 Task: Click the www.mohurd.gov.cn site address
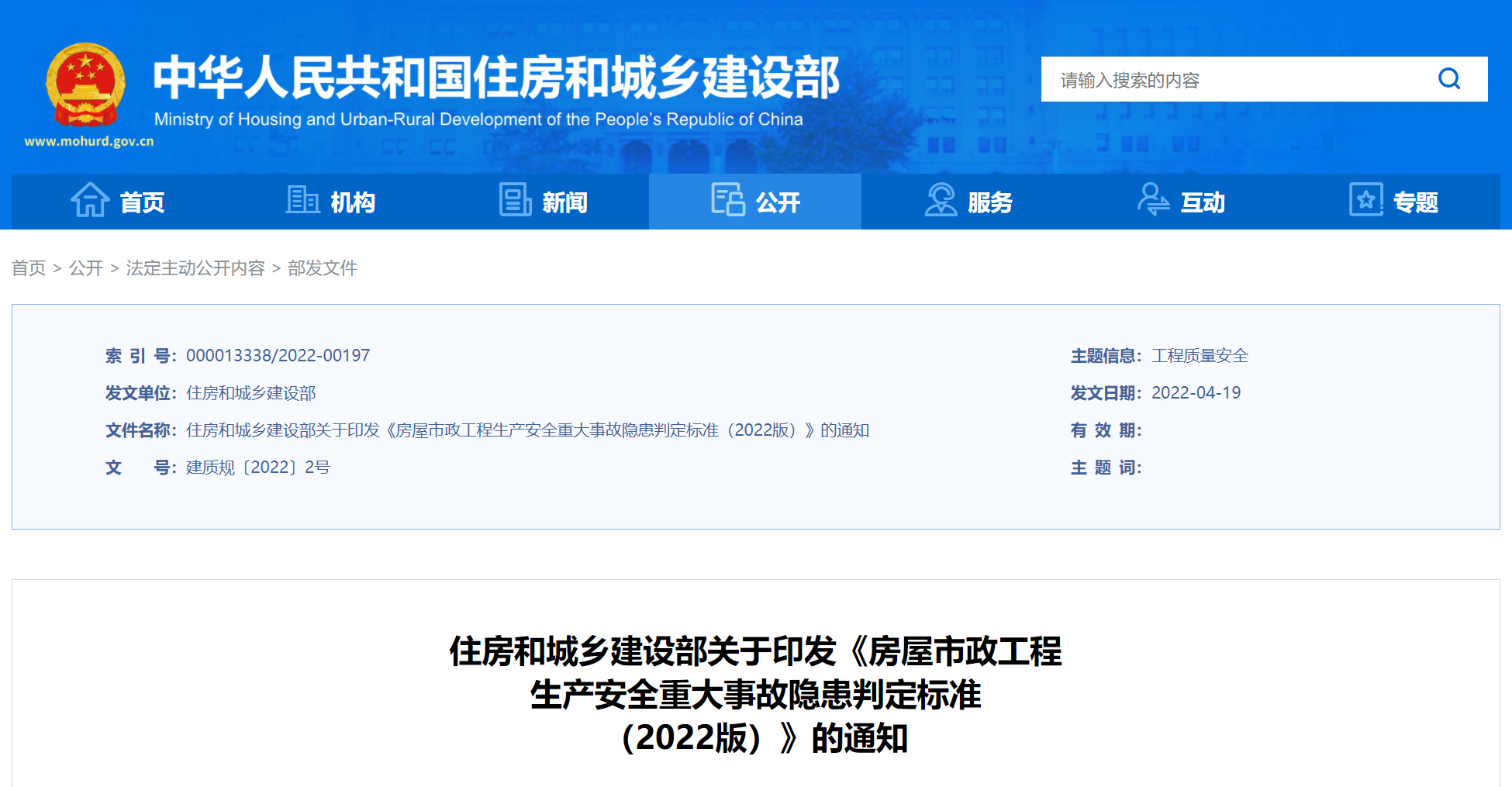89,141
